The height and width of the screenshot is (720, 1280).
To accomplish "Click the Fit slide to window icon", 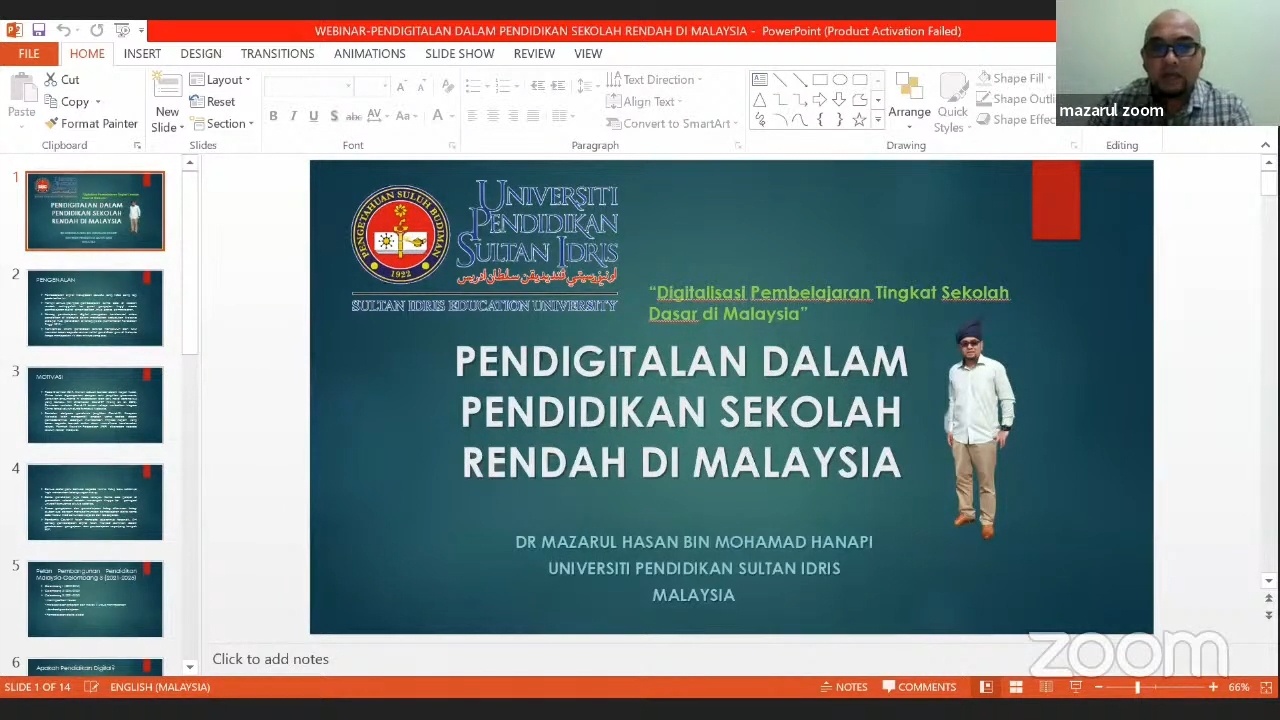I will [x=1265, y=687].
